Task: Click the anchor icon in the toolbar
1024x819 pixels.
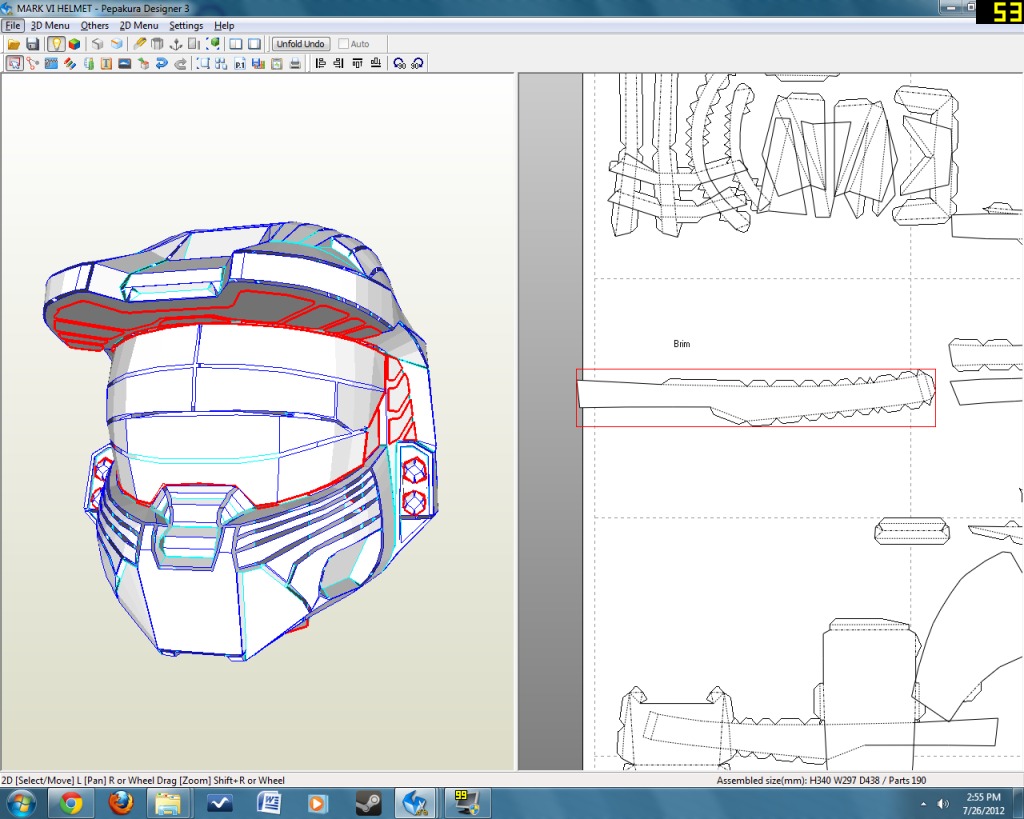Action: [176, 44]
